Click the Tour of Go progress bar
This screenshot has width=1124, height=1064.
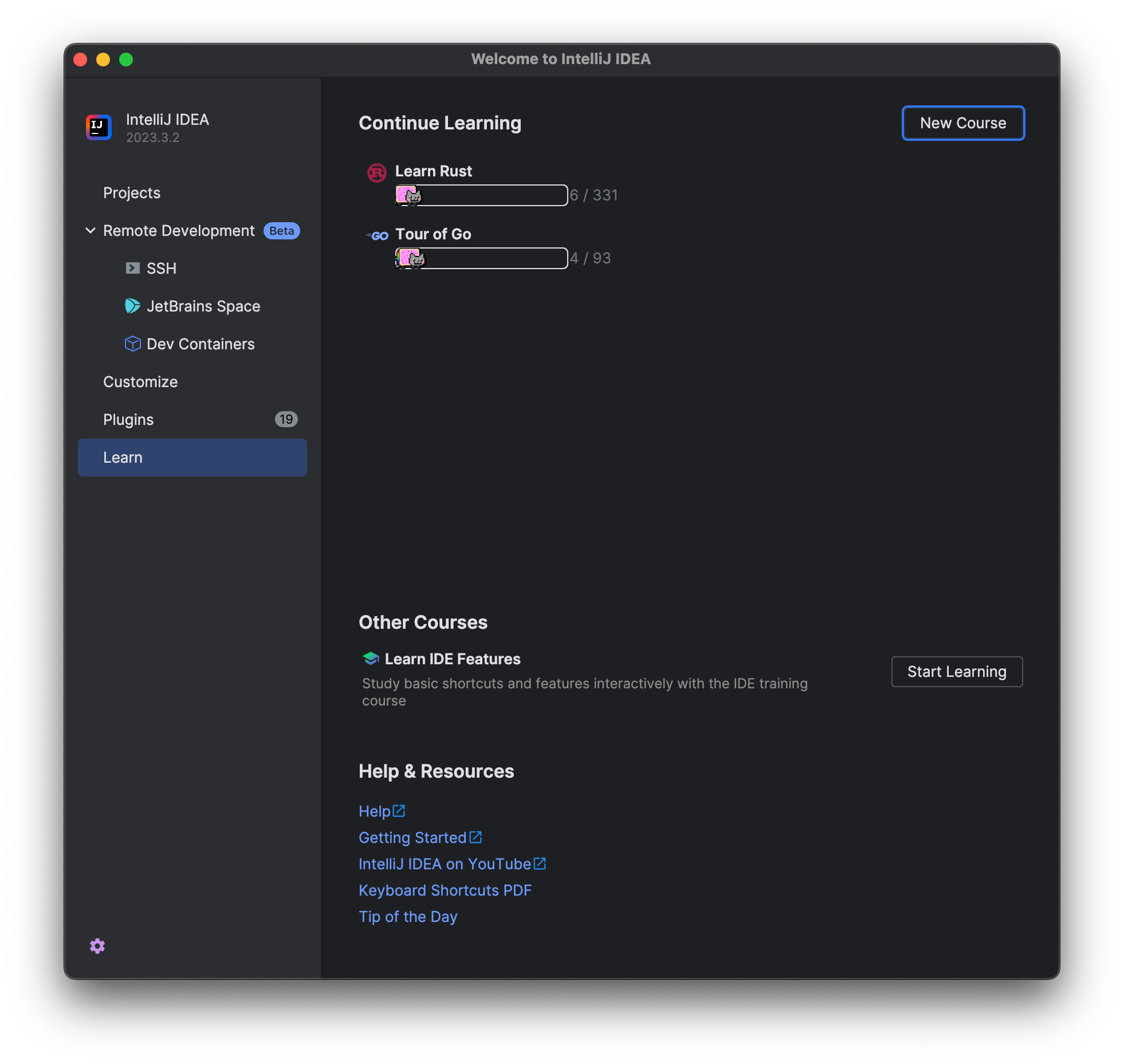(481, 258)
